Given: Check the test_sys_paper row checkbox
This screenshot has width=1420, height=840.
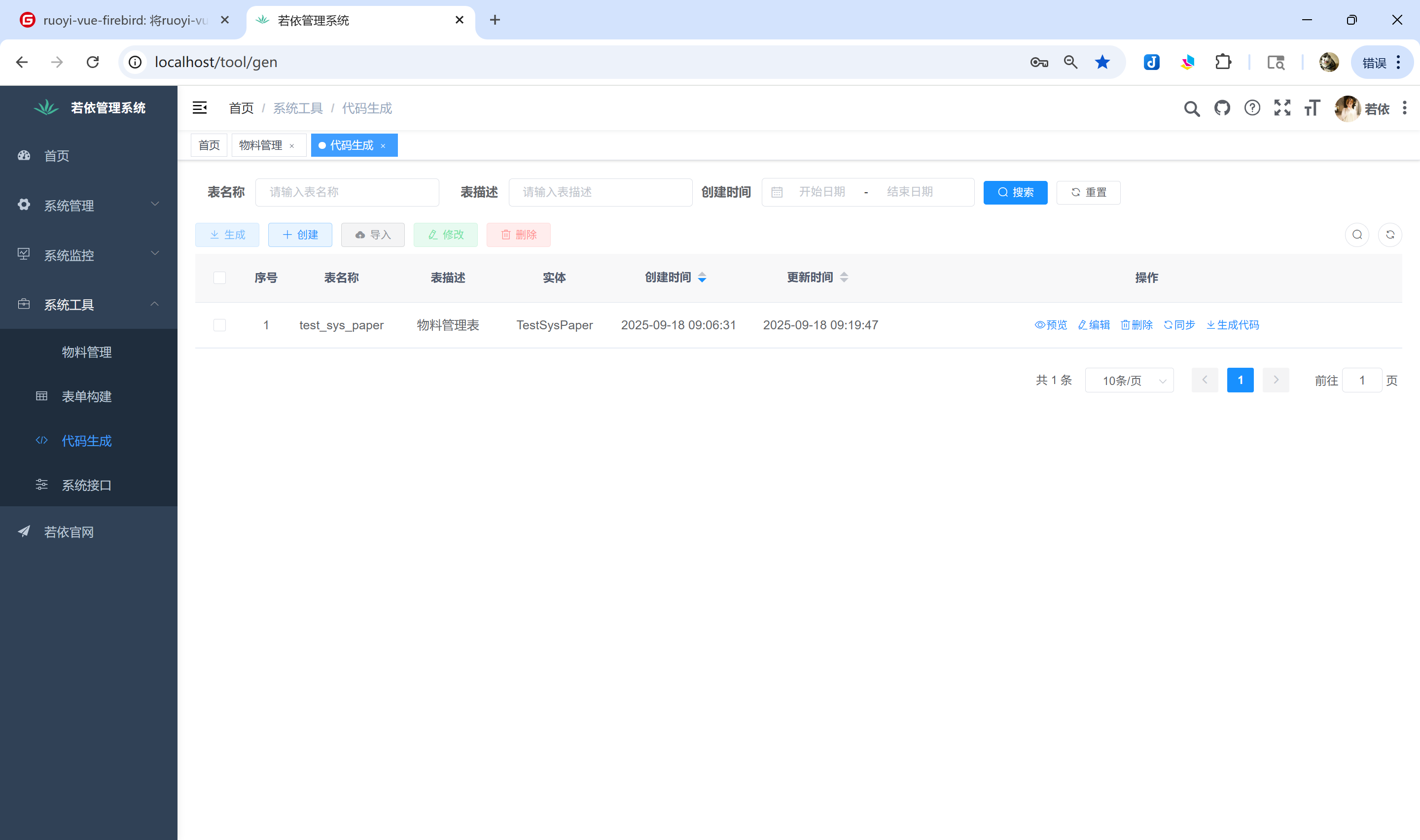Looking at the screenshot, I should (219, 325).
